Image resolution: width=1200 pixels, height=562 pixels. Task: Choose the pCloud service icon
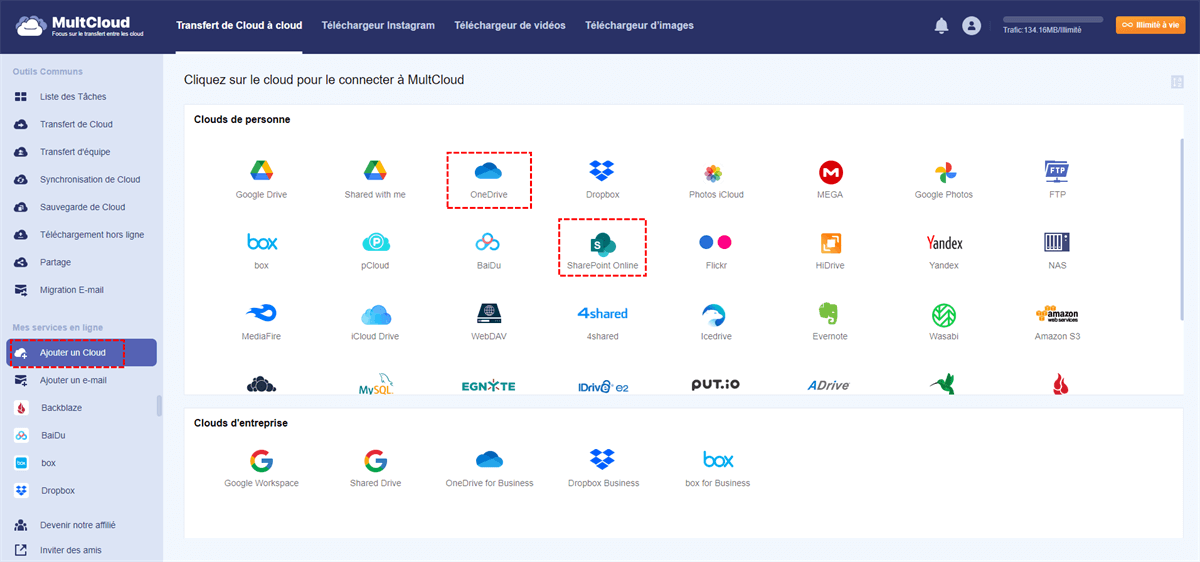(375, 242)
